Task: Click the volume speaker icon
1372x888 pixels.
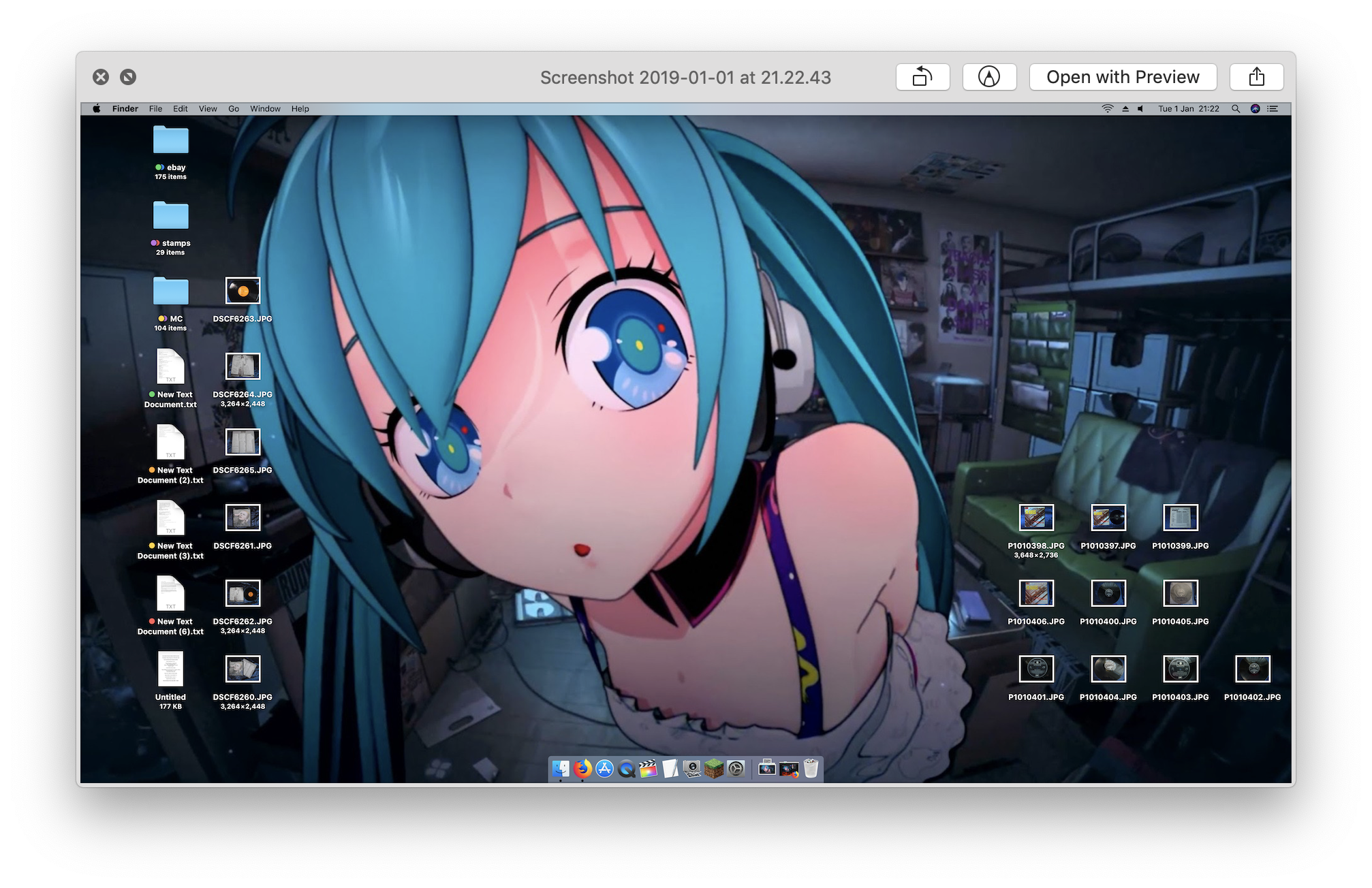Action: click(x=1140, y=108)
